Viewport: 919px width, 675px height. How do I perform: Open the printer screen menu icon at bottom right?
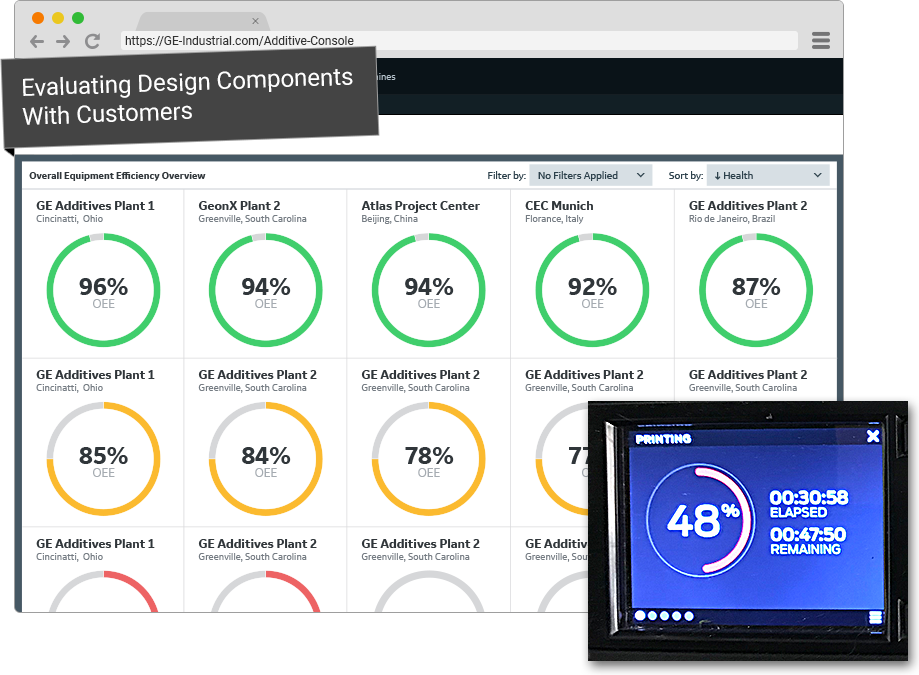[x=876, y=617]
